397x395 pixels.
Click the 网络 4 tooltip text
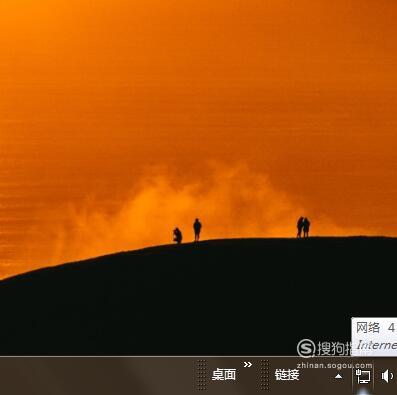tap(376, 328)
